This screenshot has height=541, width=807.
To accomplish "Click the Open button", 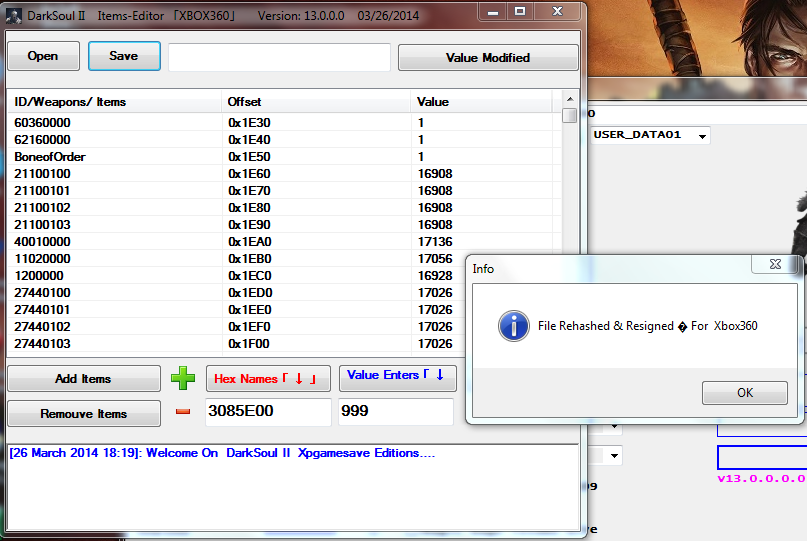I will pos(43,56).
